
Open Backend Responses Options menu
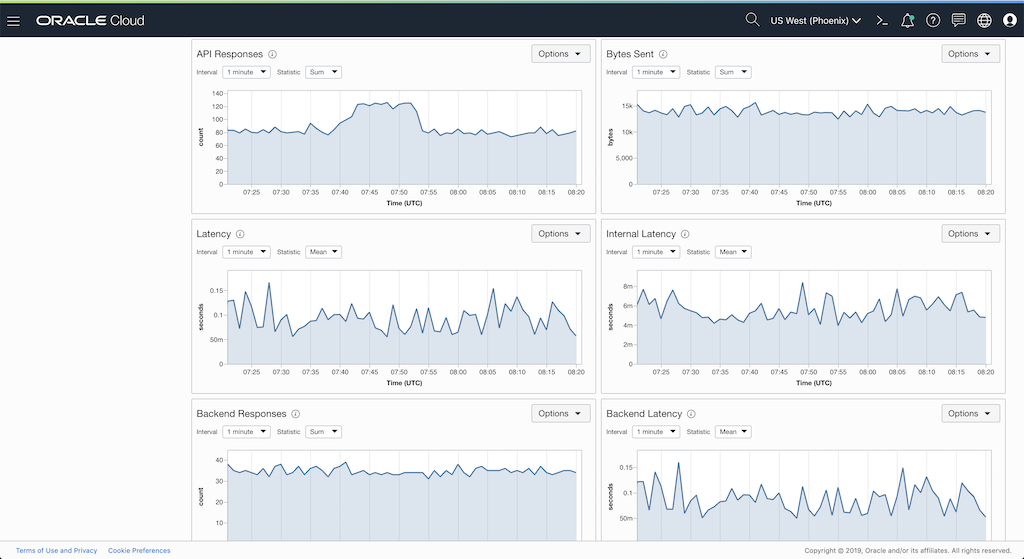(560, 414)
